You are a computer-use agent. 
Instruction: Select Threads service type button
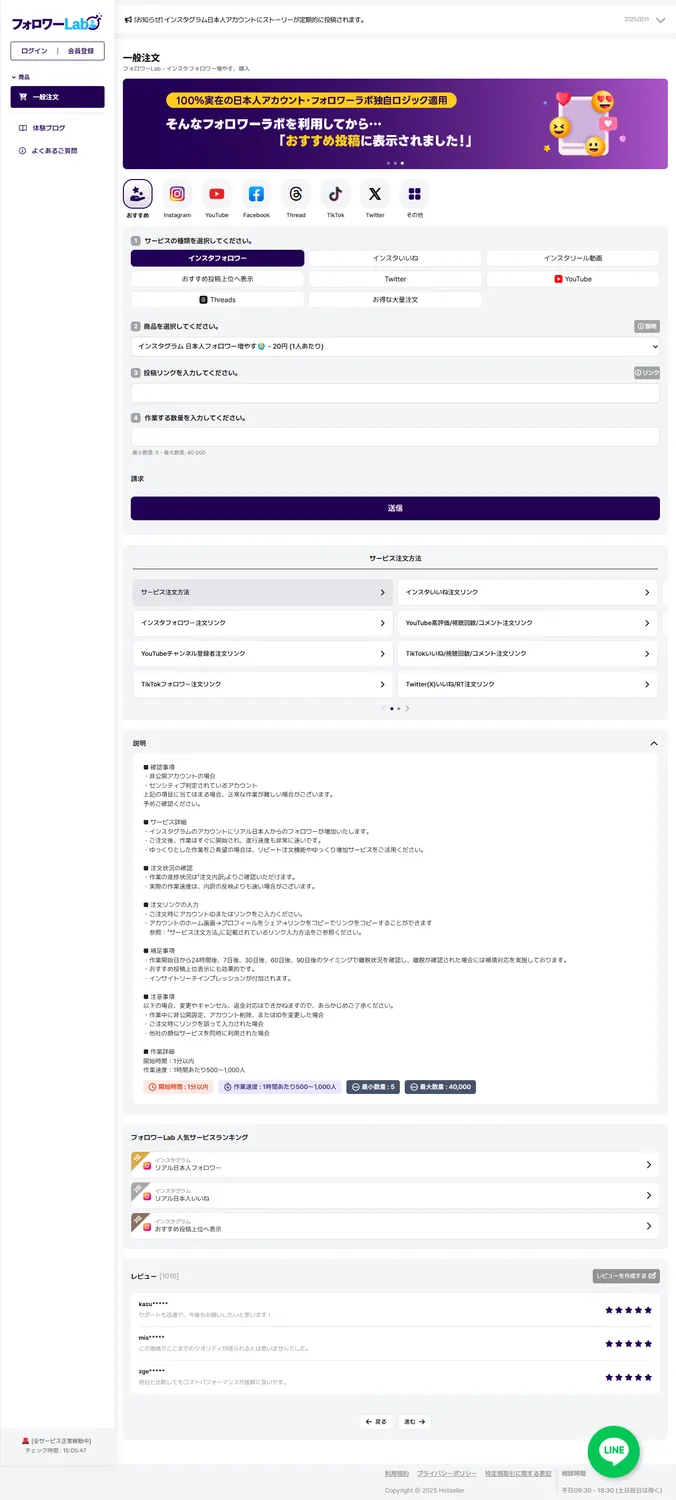[217, 299]
